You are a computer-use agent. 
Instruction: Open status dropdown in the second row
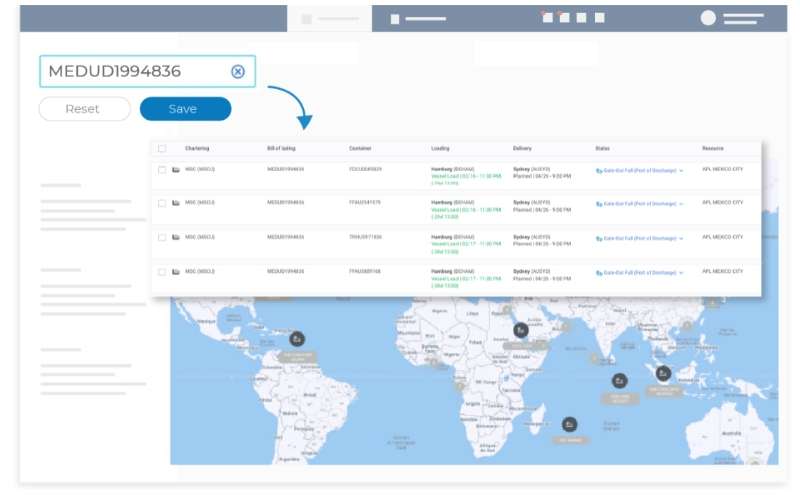click(681, 204)
